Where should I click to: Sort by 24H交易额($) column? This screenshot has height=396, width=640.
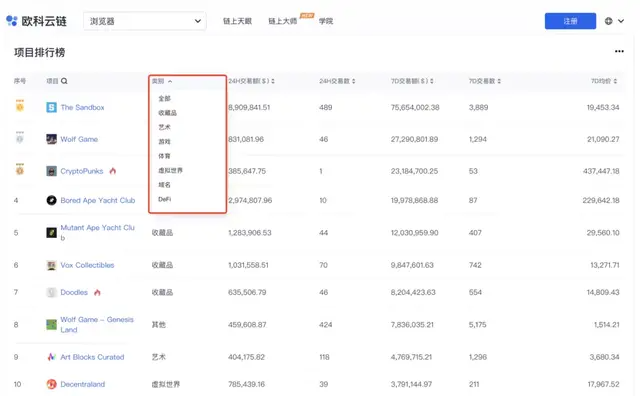coord(251,81)
